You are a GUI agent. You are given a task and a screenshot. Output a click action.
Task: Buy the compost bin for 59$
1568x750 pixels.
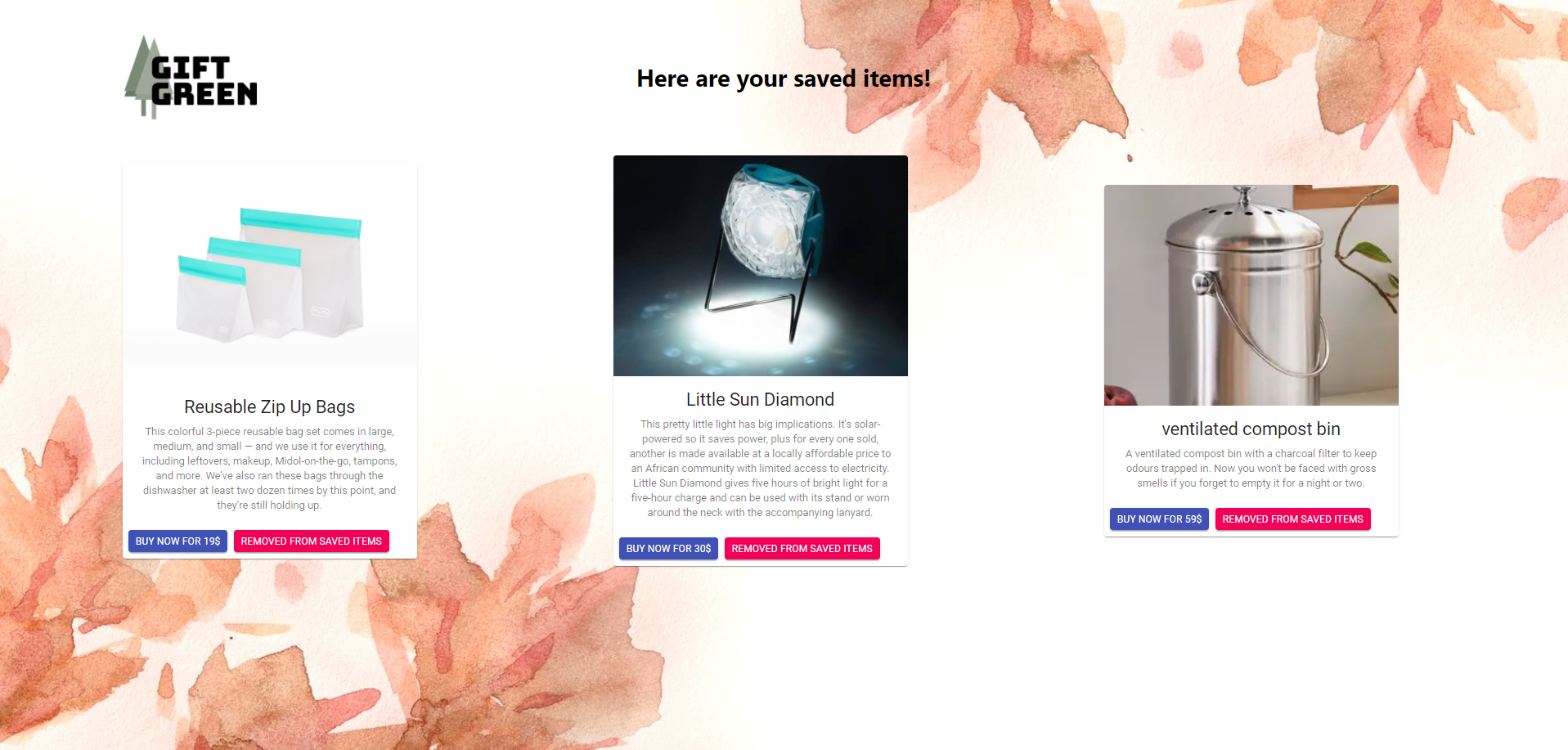pos(1159,519)
